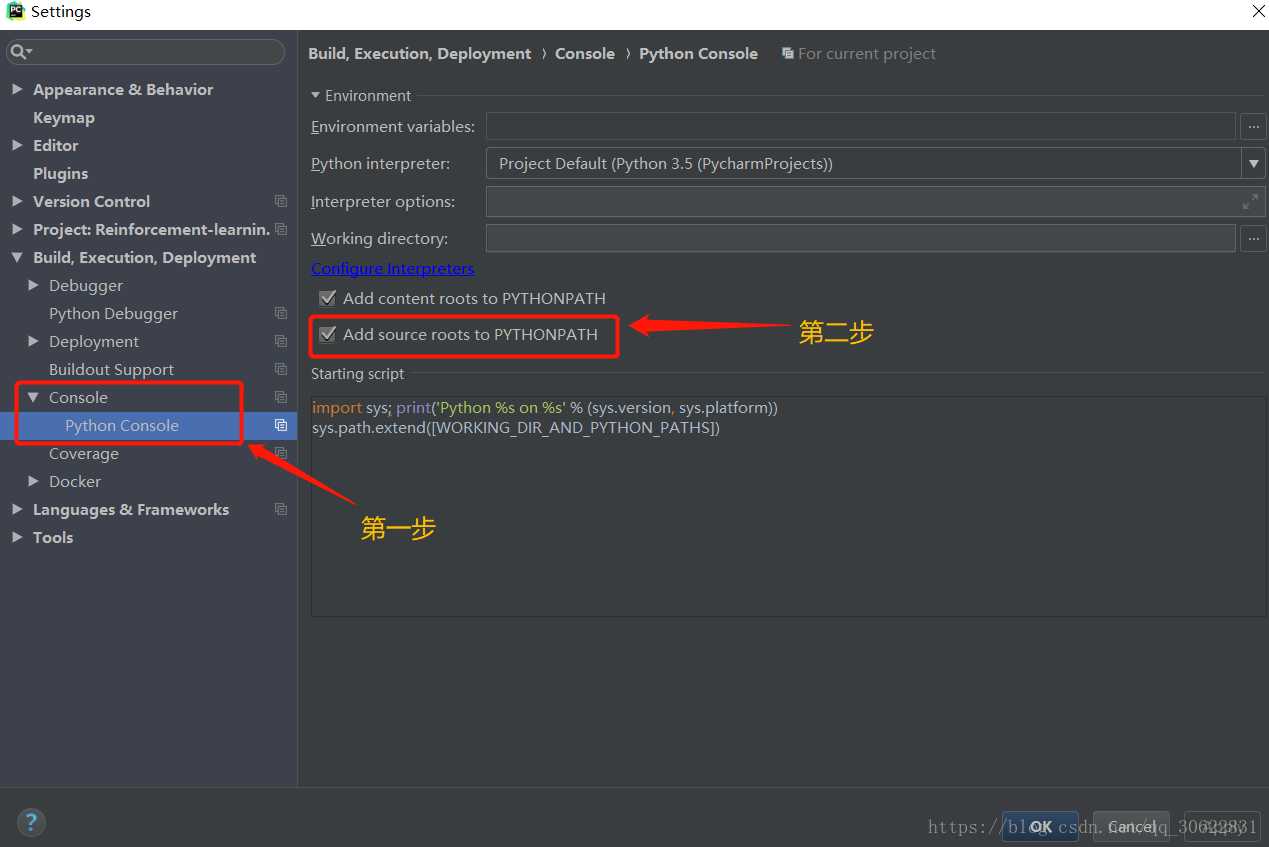
Task: Expand the Languages & Frameworks arrow
Action: (17, 509)
